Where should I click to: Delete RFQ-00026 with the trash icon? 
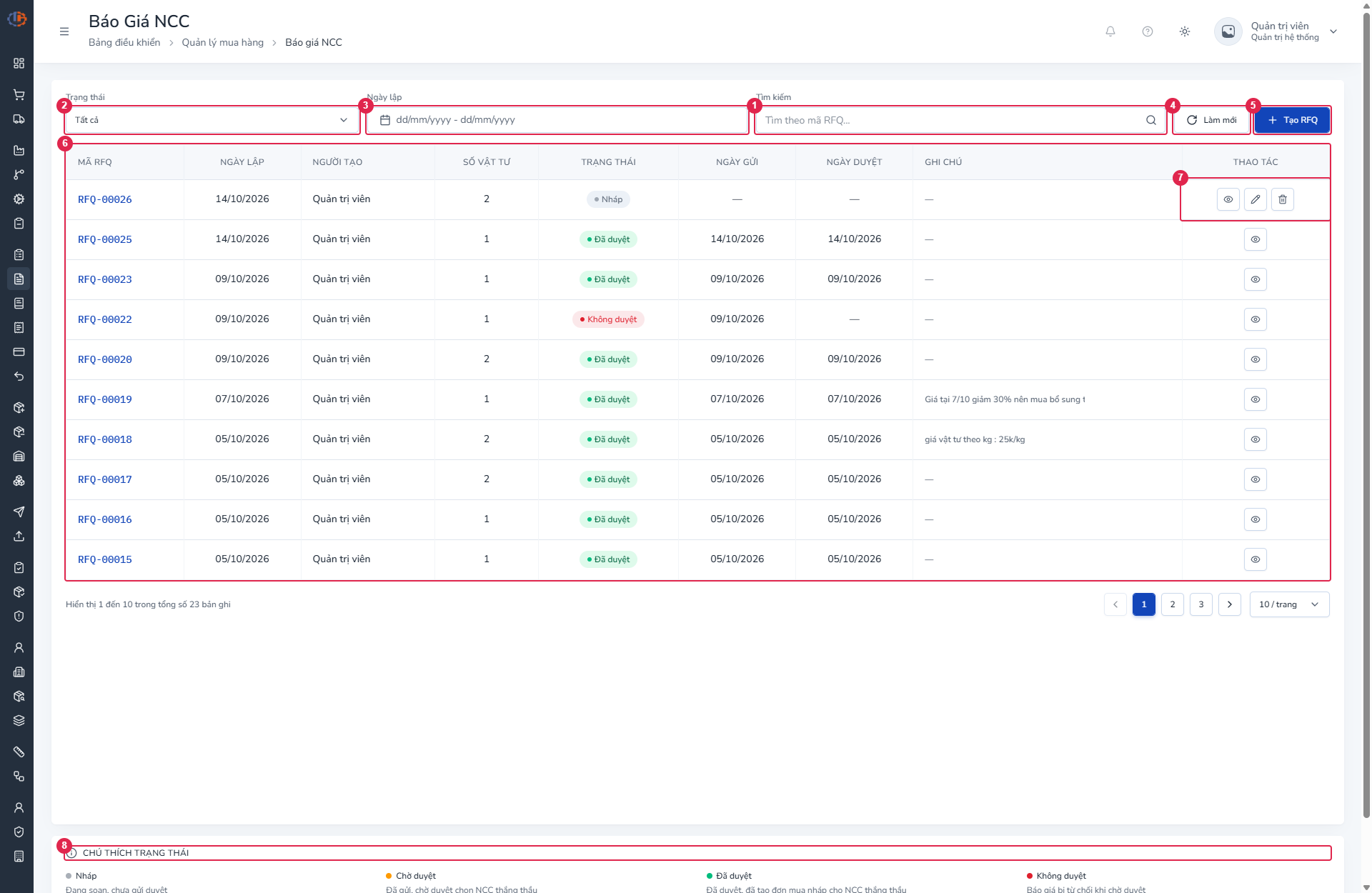click(x=1283, y=199)
